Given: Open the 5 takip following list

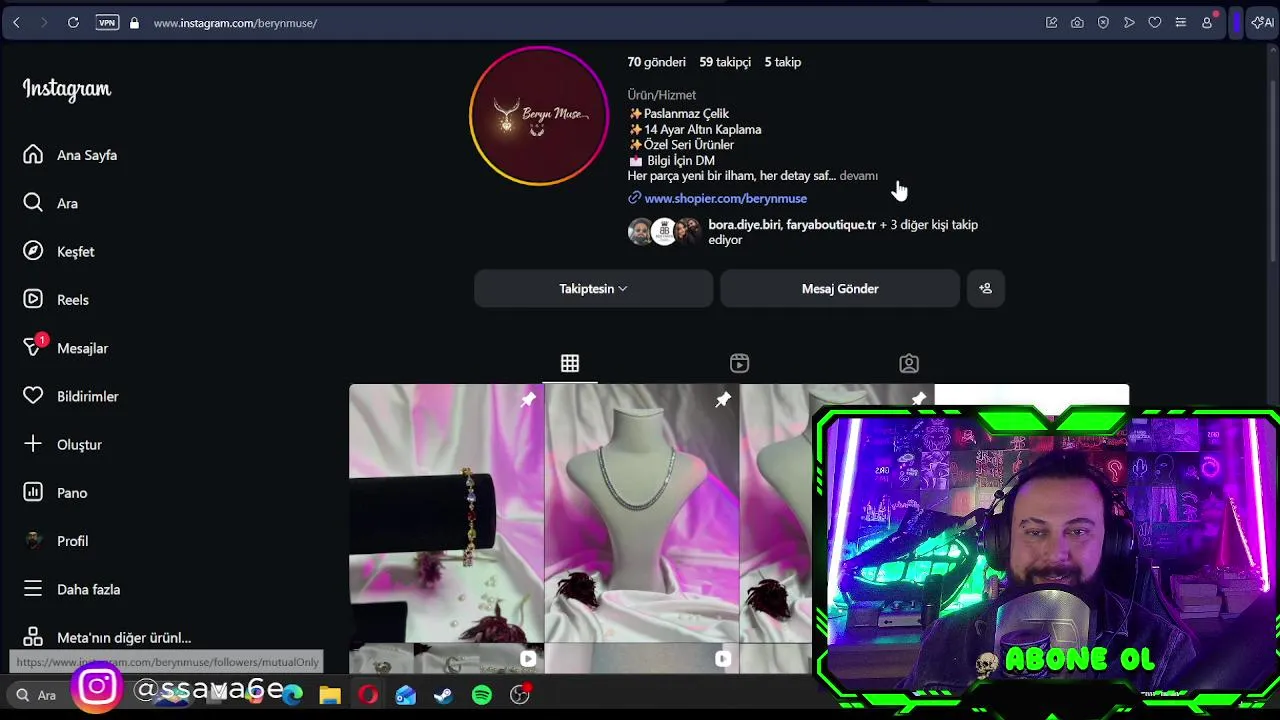Looking at the screenshot, I should pyautogui.click(x=783, y=62).
